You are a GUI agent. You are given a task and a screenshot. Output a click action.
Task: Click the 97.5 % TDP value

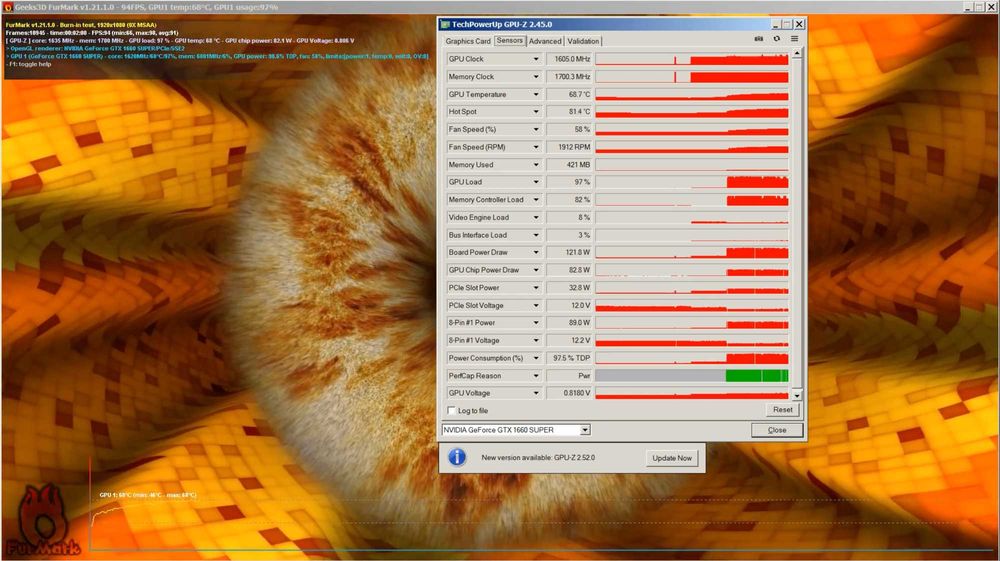[569, 358]
